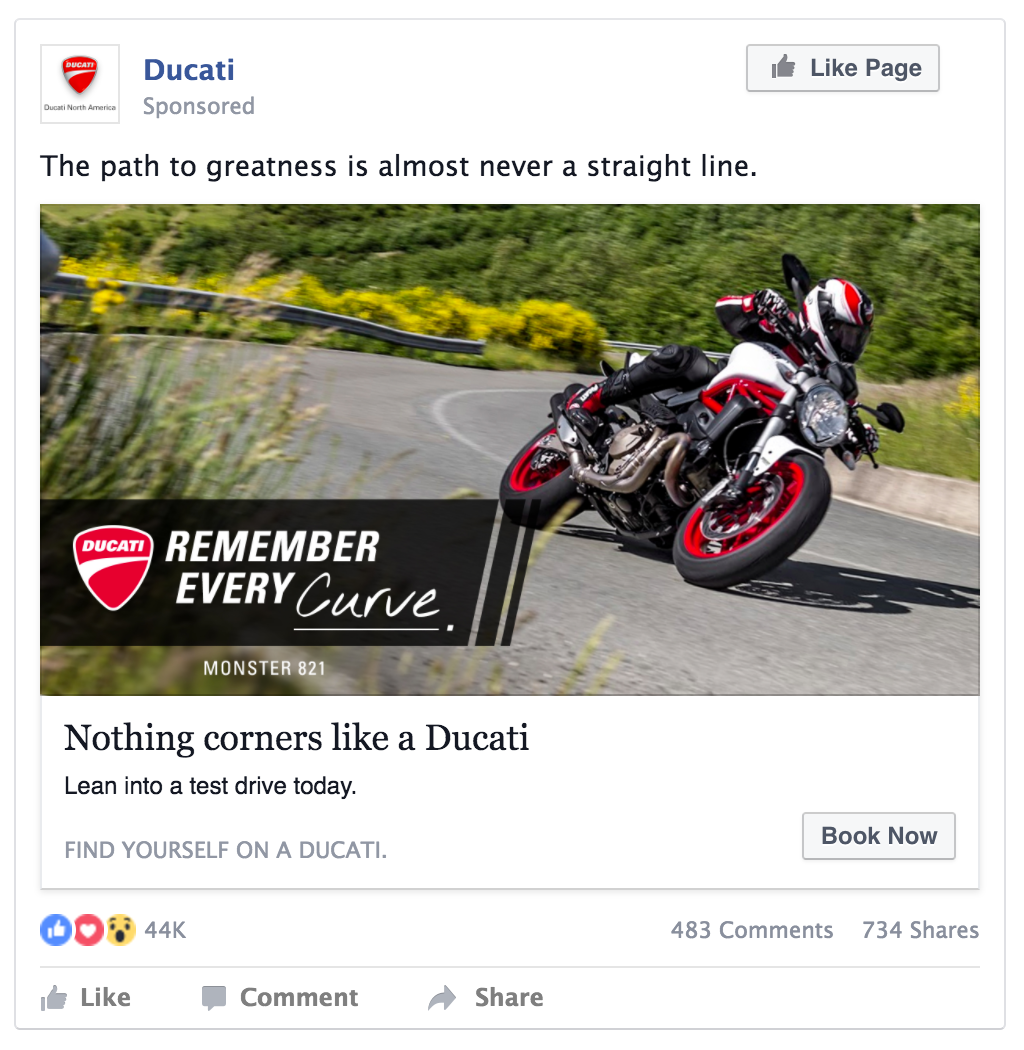Image resolution: width=1024 pixels, height=1050 pixels.
Task: Like the post with the thumbs-up
Action: [x=86, y=997]
